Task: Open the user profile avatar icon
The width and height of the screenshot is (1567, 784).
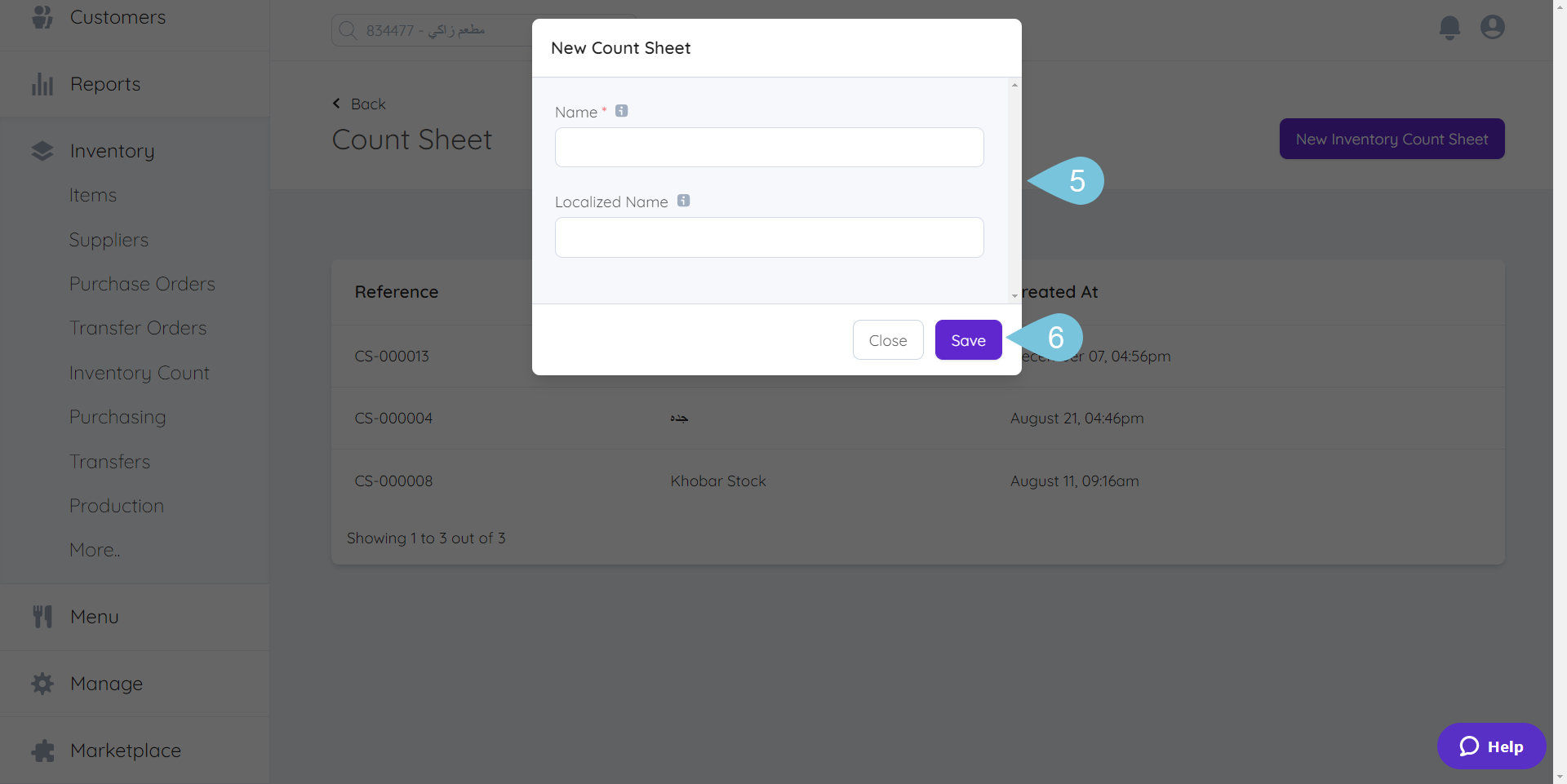Action: pos(1493,28)
